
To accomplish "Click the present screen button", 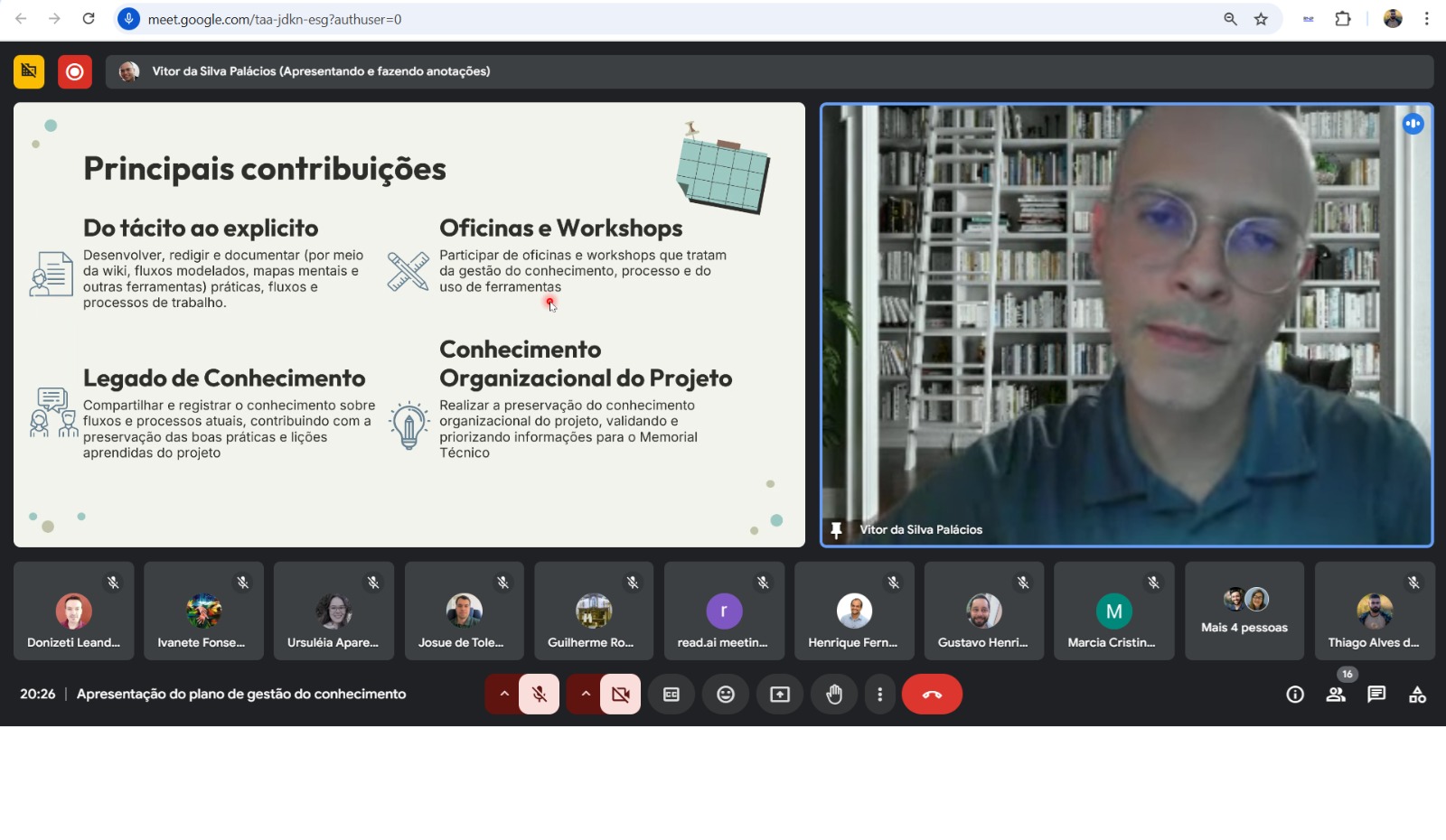I will pyautogui.click(x=780, y=695).
